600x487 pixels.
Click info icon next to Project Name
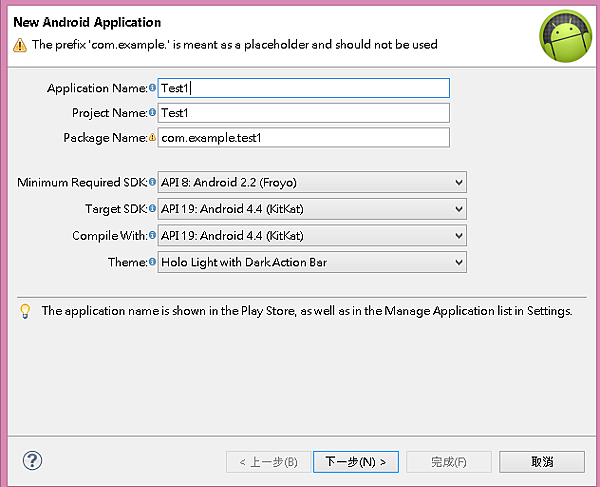click(x=153, y=113)
